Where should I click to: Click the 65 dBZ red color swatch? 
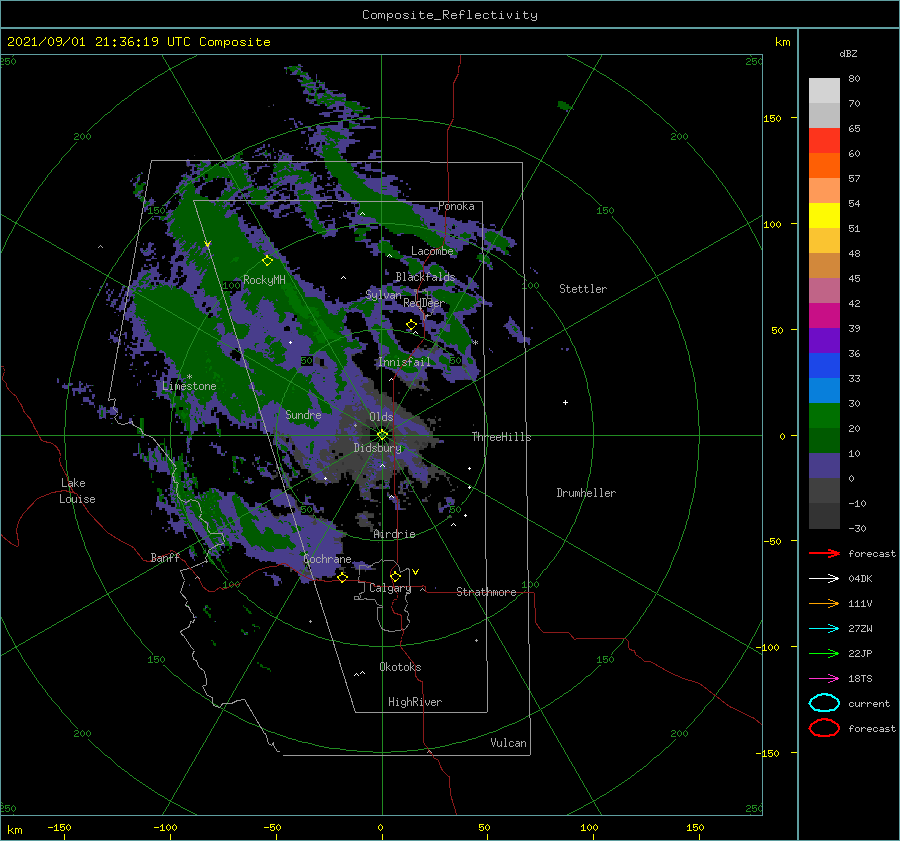pyautogui.click(x=824, y=140)
